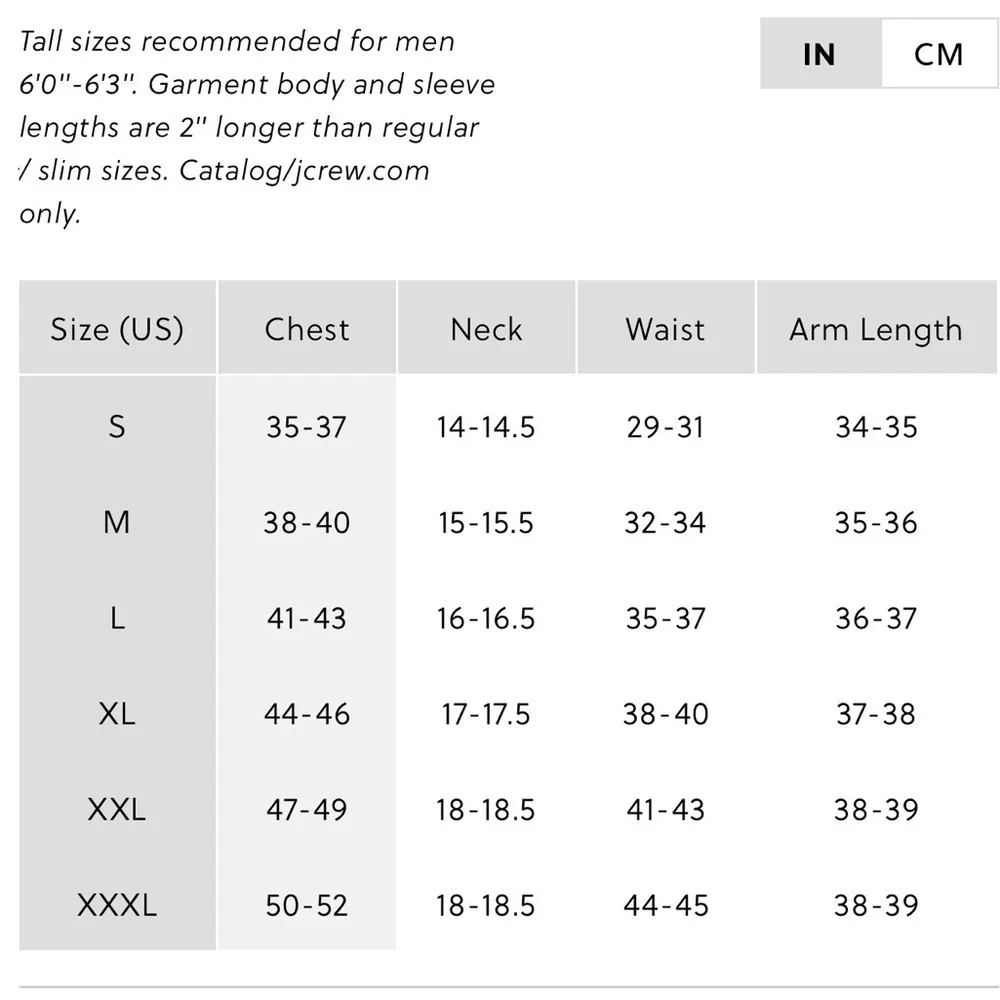Select the tall sizes recommendation note

[257, 127]
